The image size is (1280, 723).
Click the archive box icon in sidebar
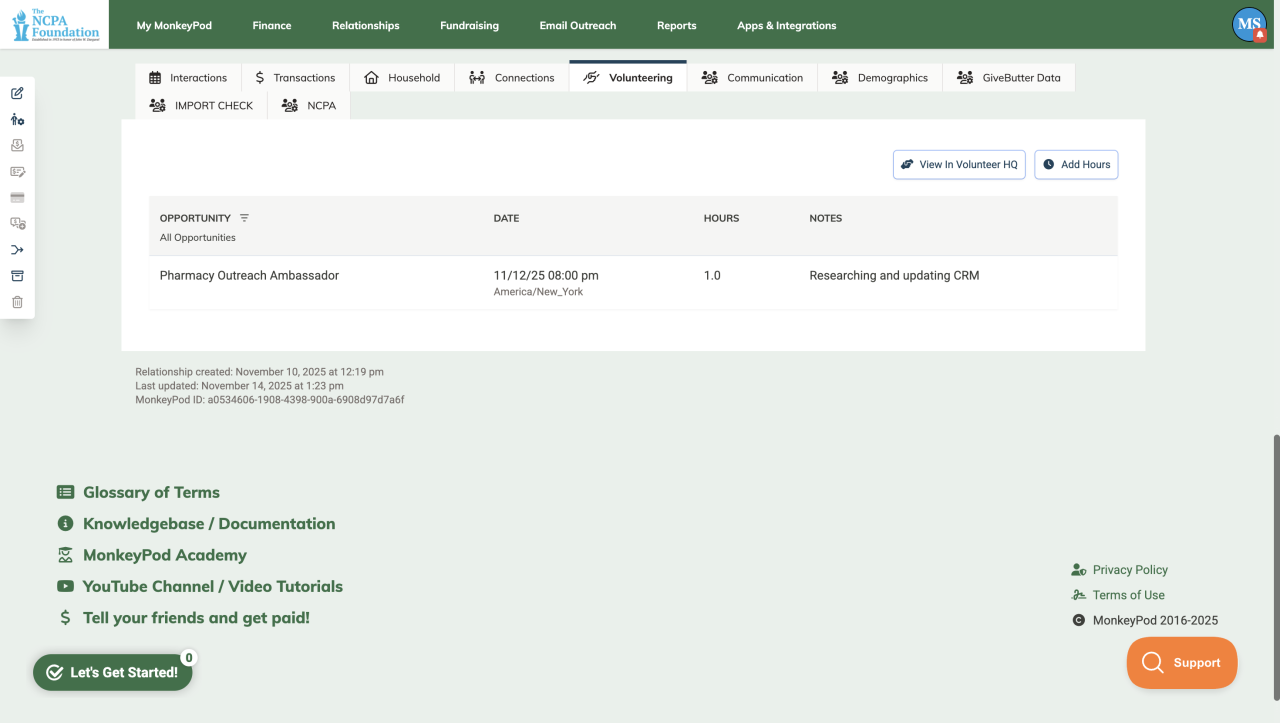[17, 276]
